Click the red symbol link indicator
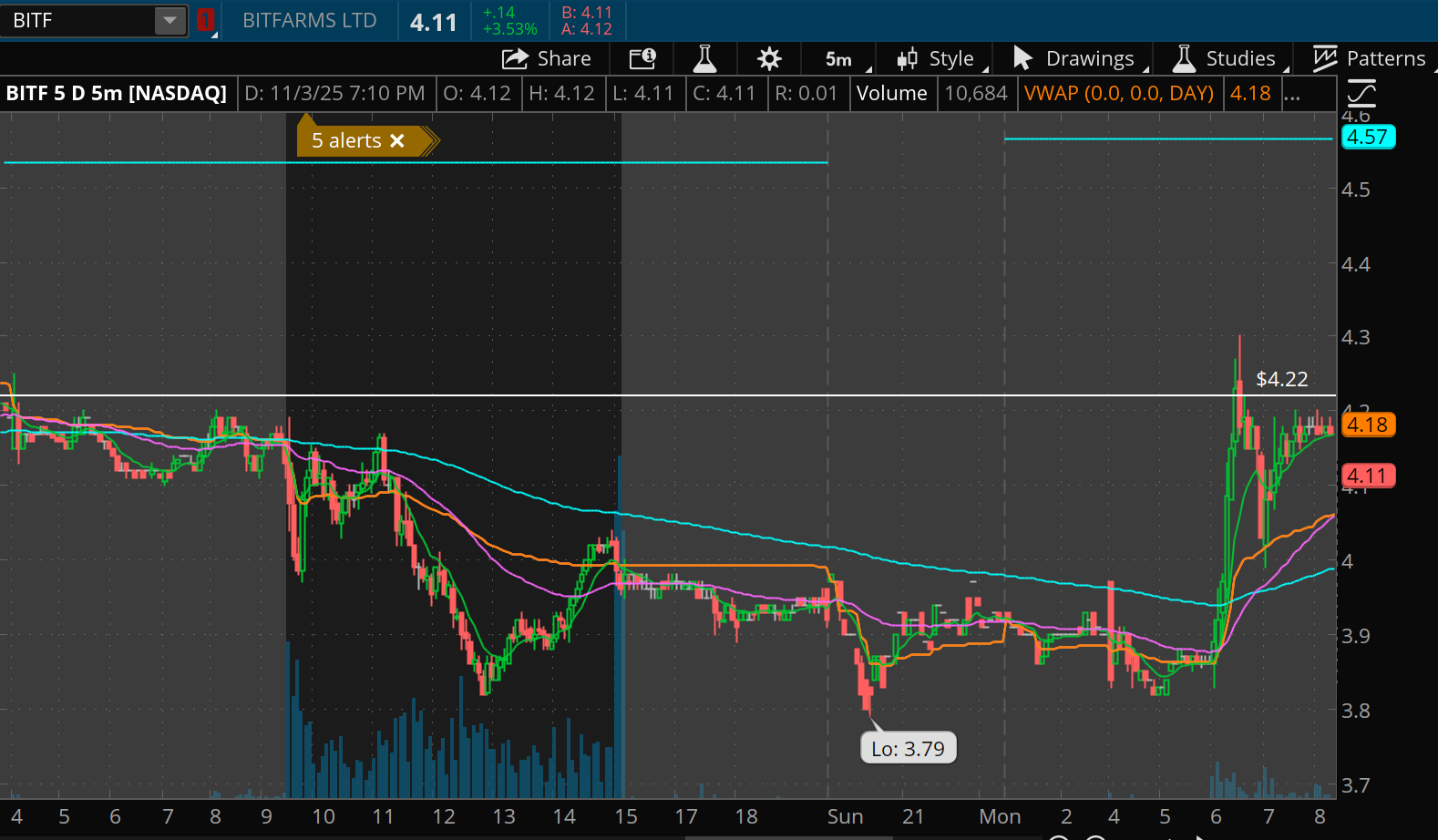The width and height of the screenshot is (1438, 840). [x=205, y=20]
